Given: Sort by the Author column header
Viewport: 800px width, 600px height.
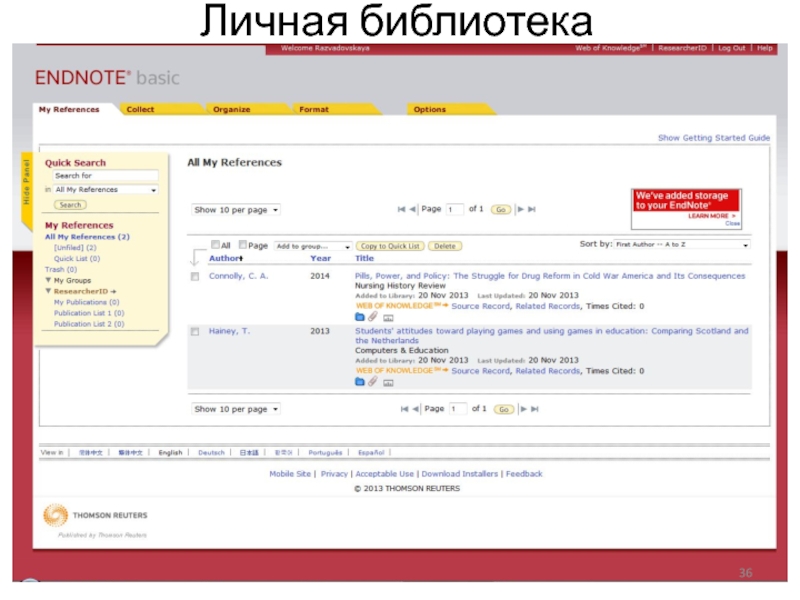Looking at the screenshot, I should point(226,258).
